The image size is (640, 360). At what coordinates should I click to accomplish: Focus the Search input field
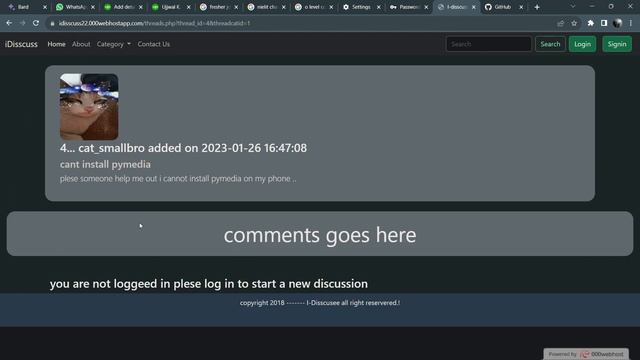coord(489,44)
